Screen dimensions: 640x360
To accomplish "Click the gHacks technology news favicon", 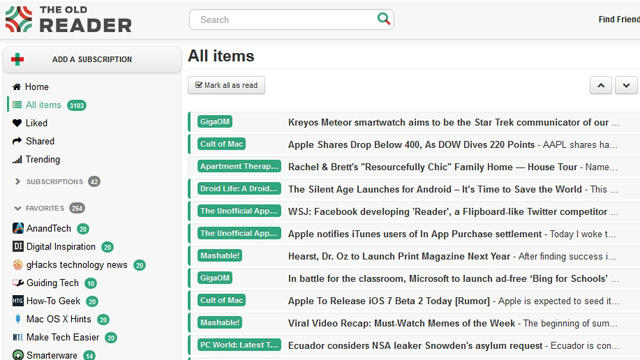I will click(x=18, y=264).
